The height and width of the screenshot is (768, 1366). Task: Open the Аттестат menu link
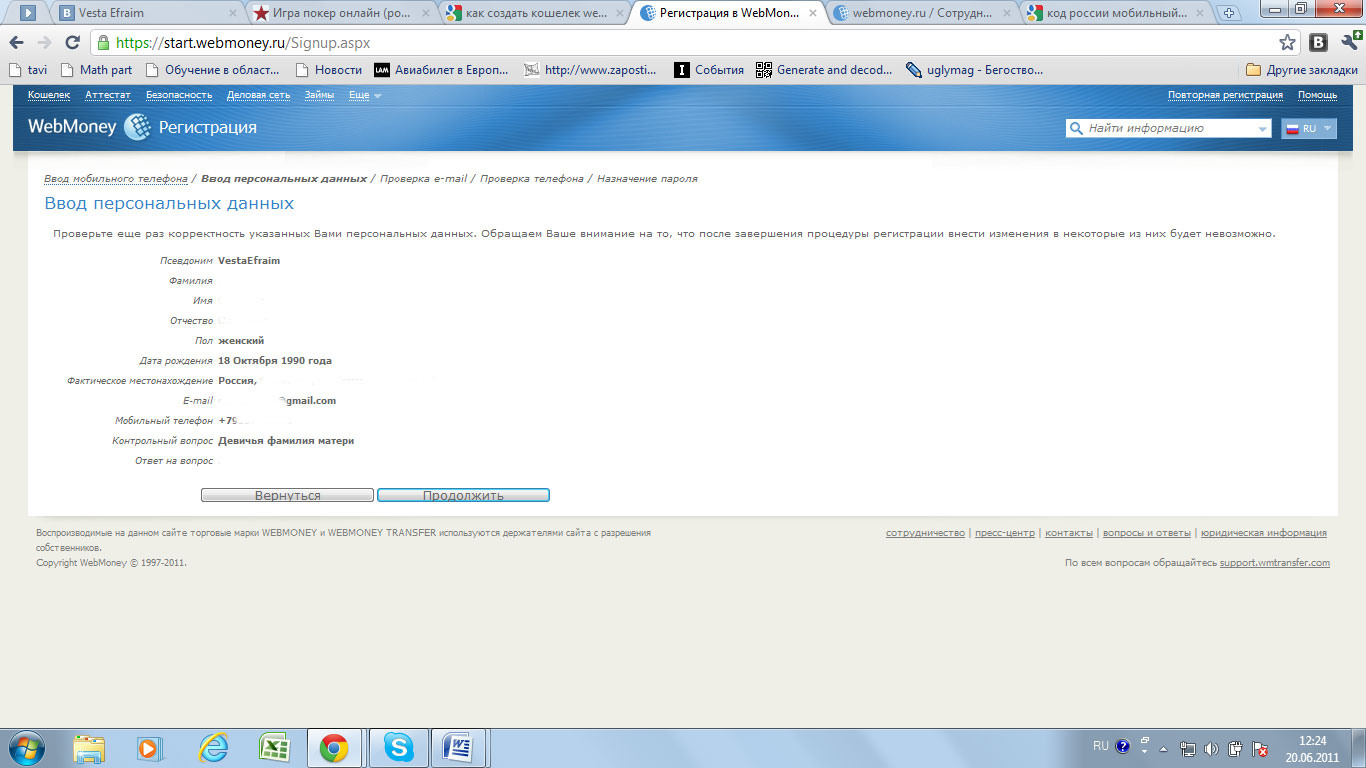point(108,95)
